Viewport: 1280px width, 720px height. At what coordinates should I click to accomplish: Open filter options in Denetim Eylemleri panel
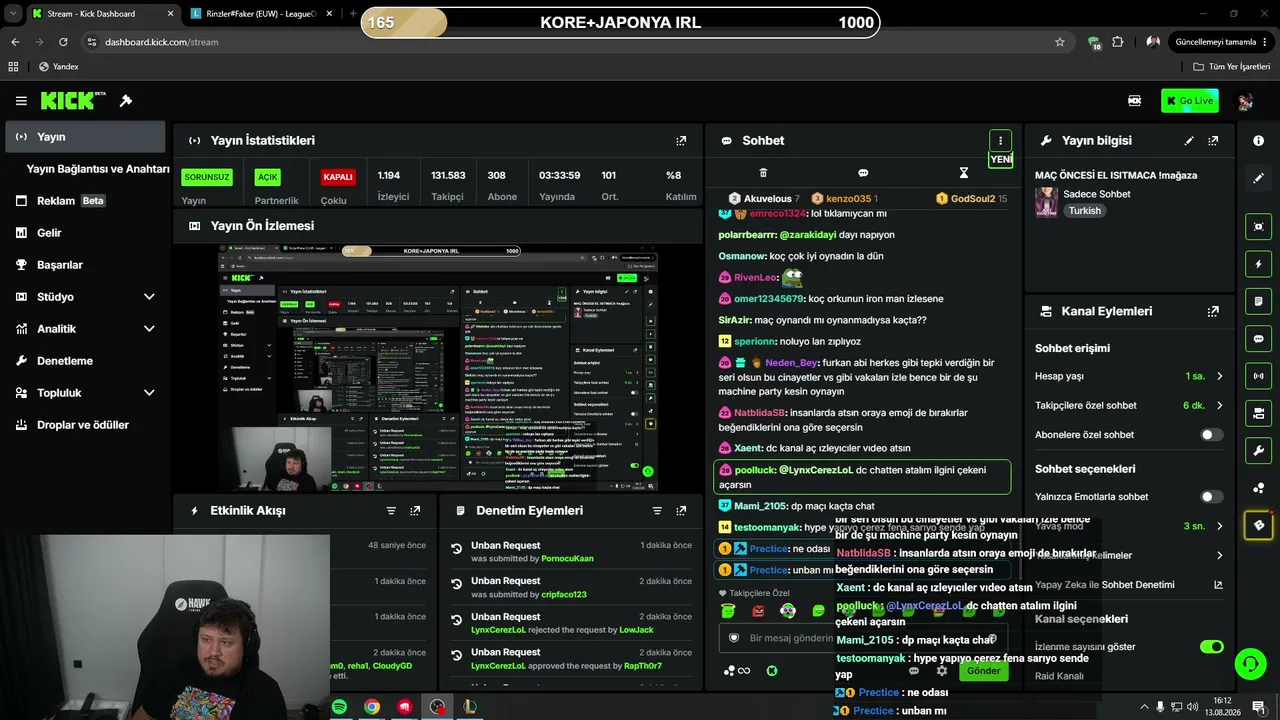click(657, 511)
